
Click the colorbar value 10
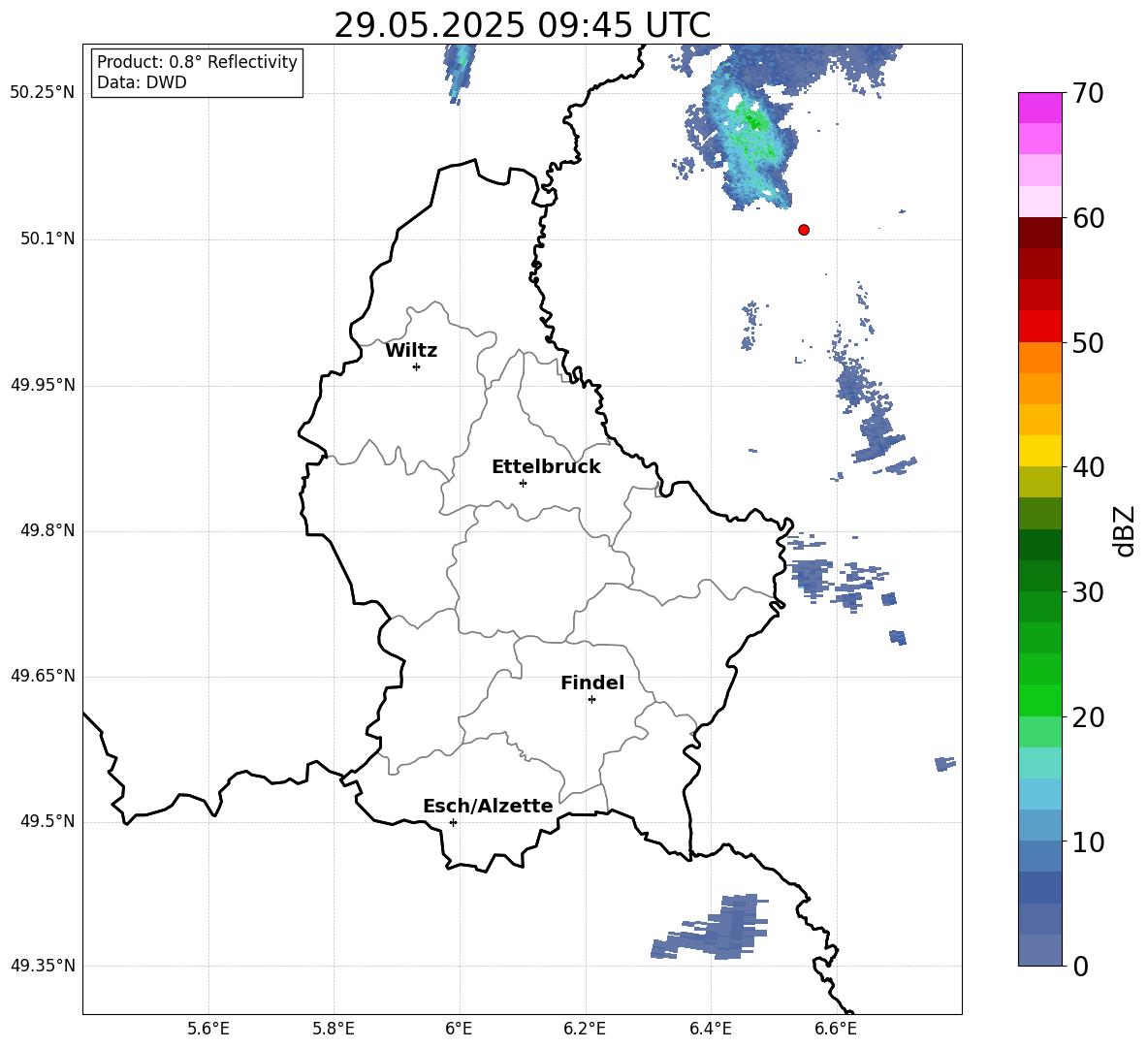(x=1088, y=842)
